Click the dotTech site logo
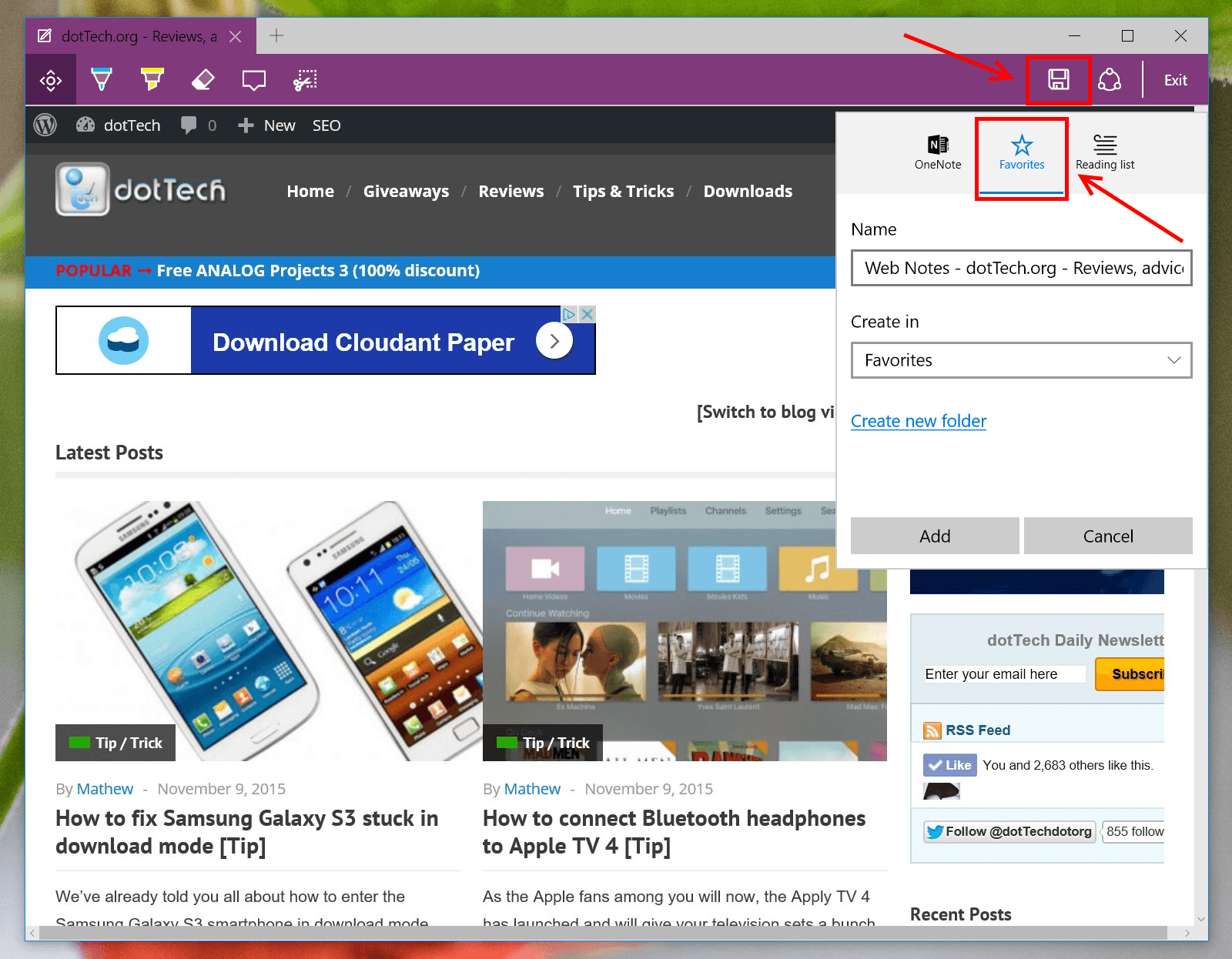Screen dimensions: 1232x959 point(141,189)
